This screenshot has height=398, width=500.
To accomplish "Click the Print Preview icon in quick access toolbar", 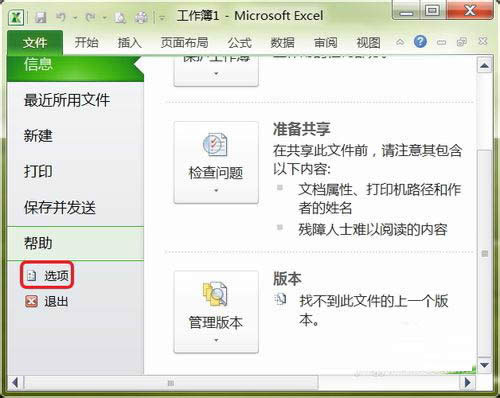I will (120, 17).
